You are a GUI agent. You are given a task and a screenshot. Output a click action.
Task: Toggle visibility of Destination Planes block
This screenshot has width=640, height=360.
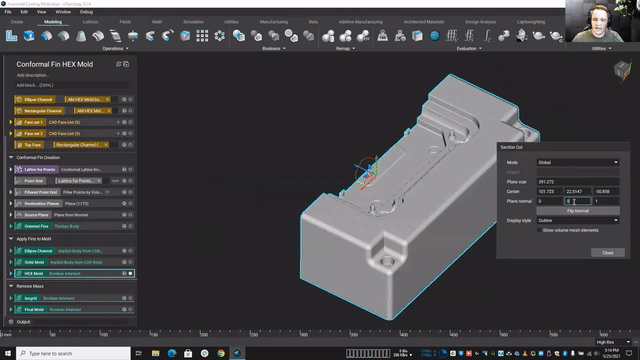(131, 203)
